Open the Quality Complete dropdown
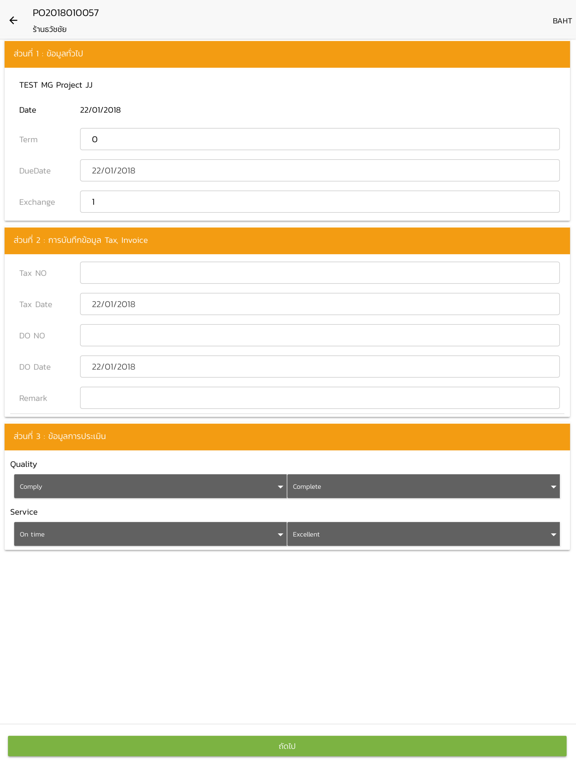Image resolution: width=576 pixels, height=768 pixels. tap(424, 486)
